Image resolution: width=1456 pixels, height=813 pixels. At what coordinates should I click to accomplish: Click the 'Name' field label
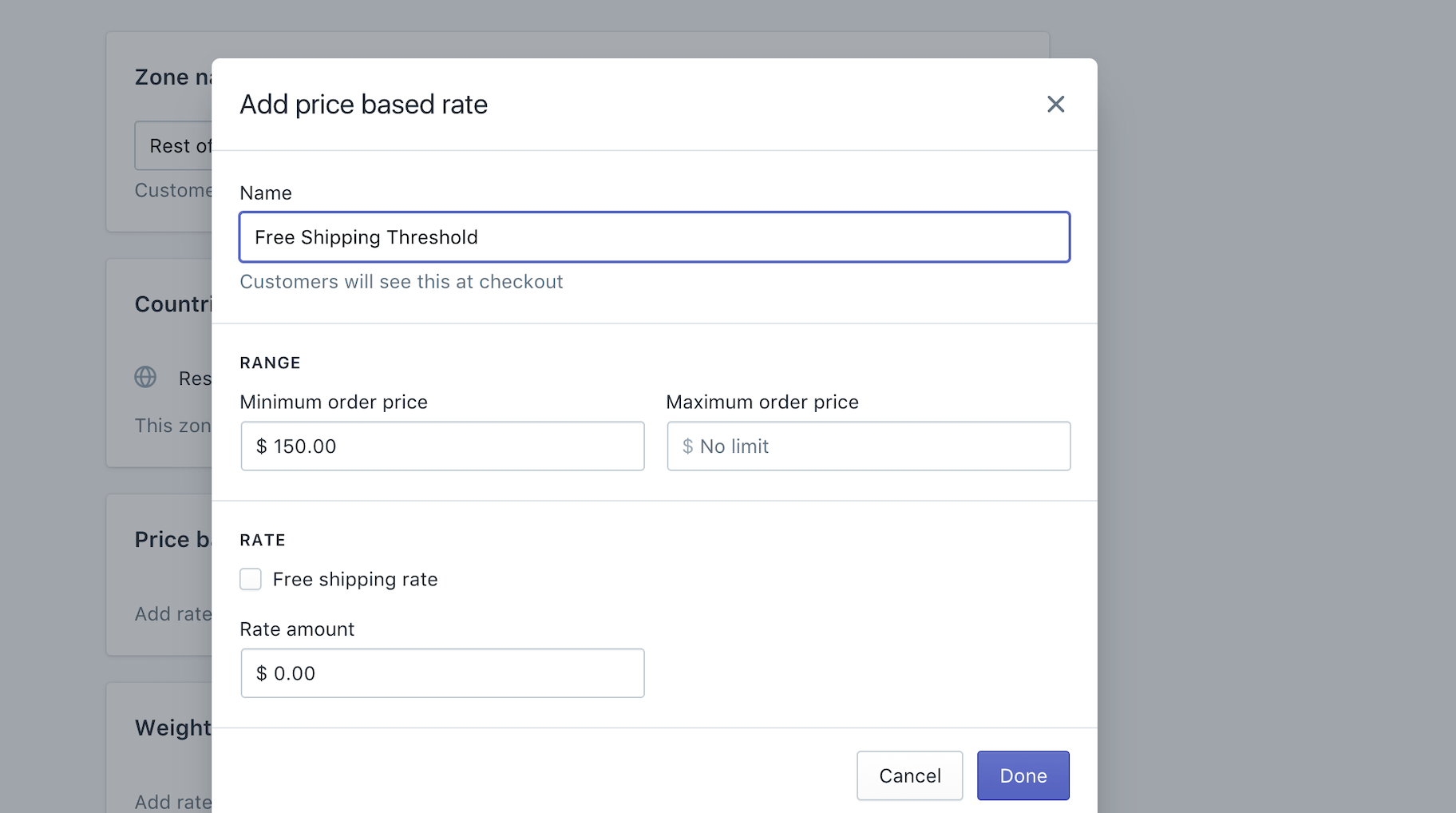[266, 193]
